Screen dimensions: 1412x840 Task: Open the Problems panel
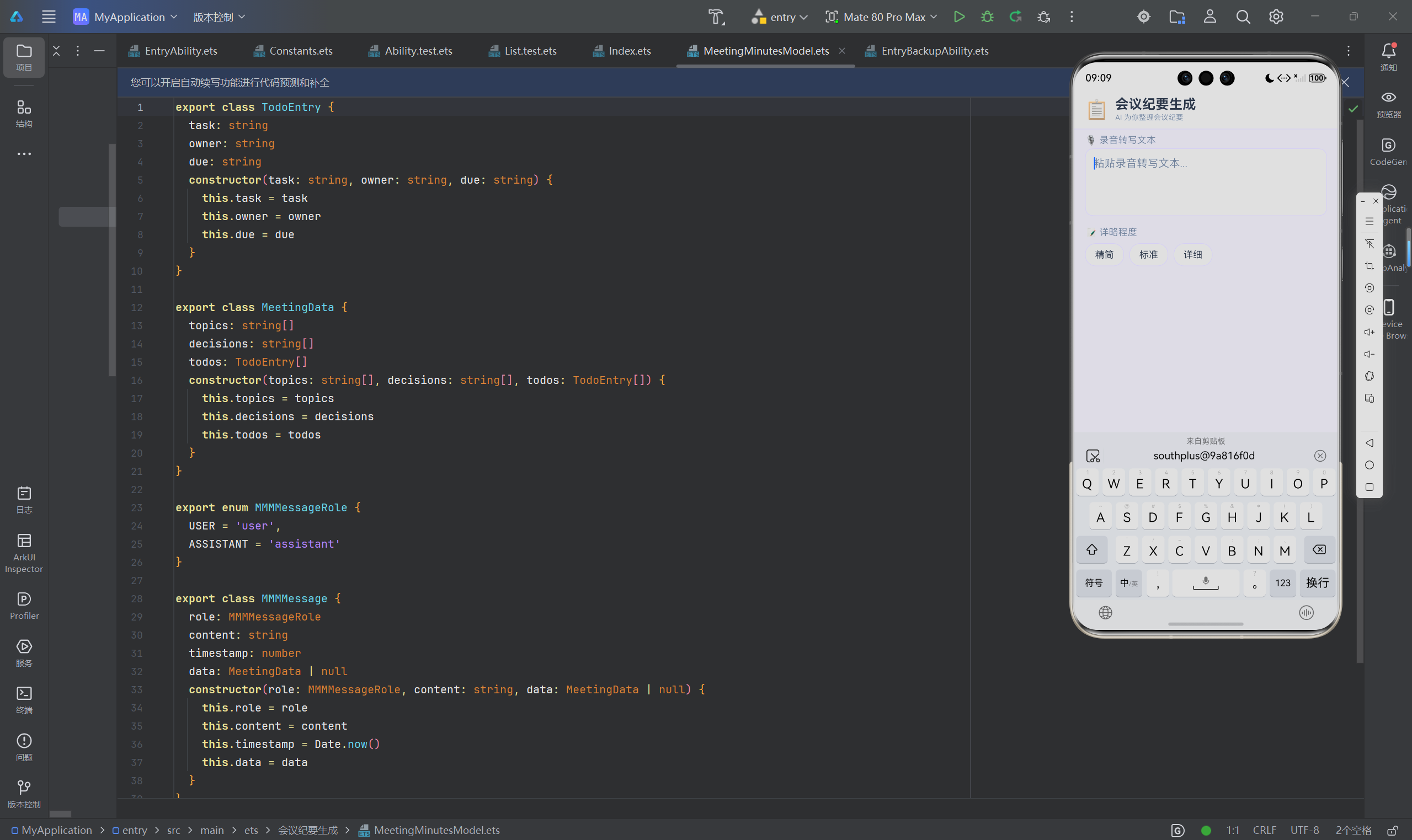point(24,747)
